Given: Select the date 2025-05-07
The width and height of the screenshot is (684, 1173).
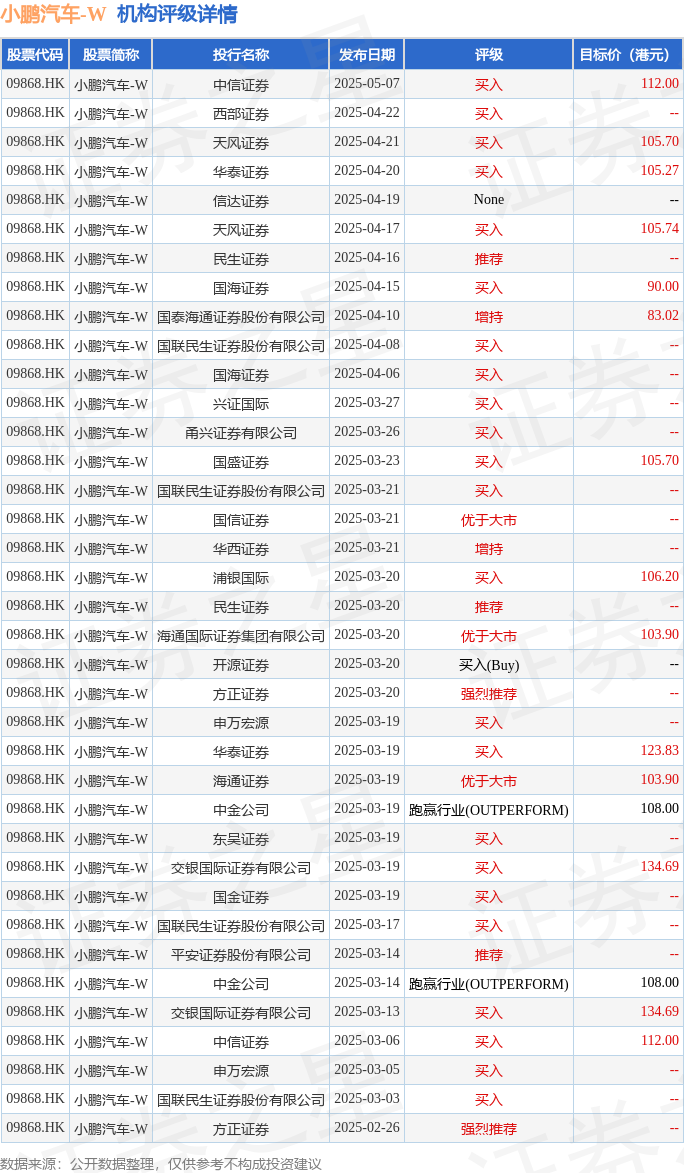Looking at the screenshot, I should [367, 84].
